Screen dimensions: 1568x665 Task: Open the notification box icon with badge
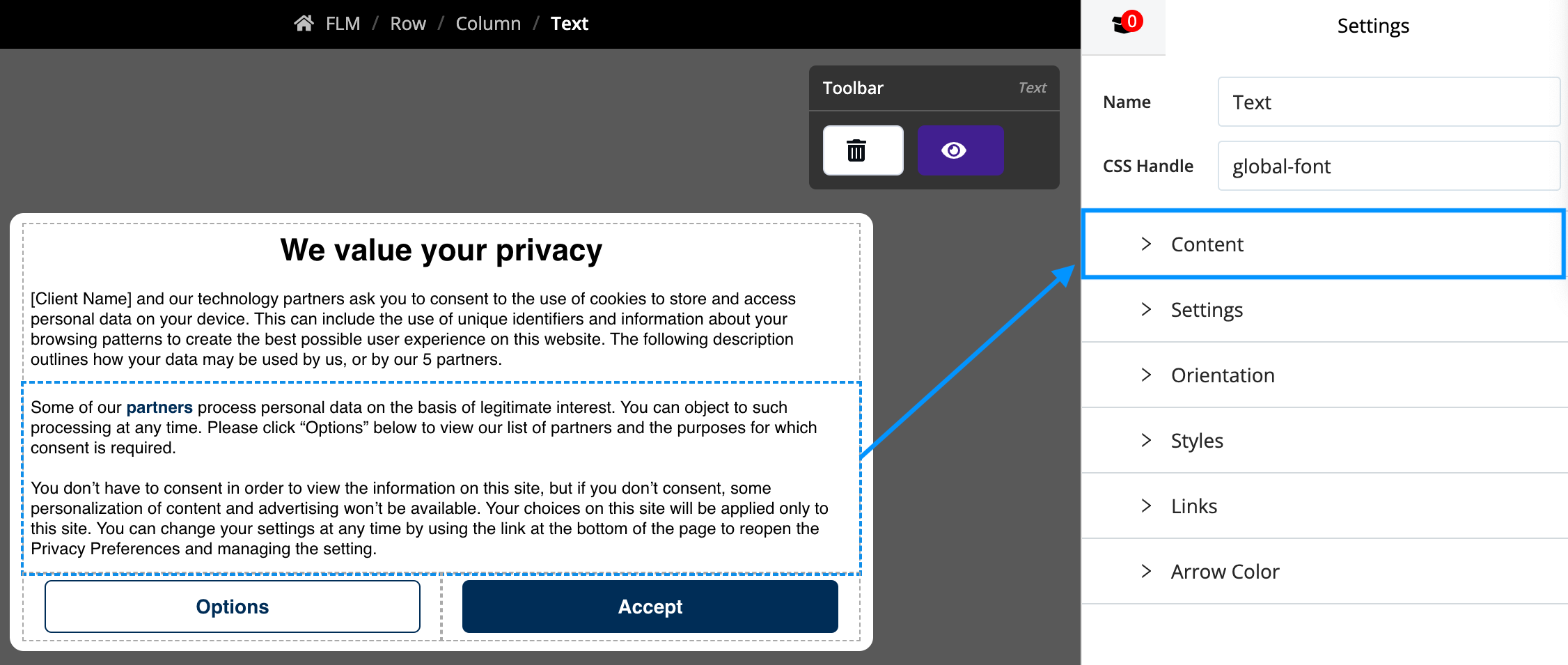coord(1126,24)
